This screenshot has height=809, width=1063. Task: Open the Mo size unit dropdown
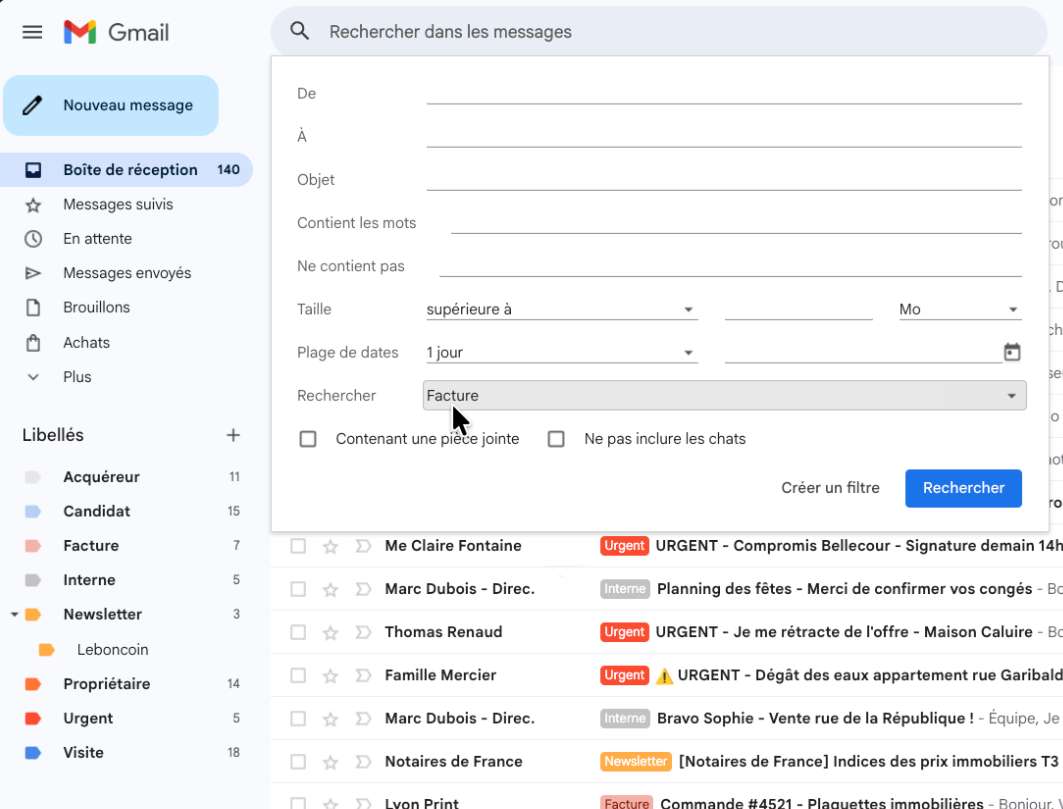pyautogui.click(x=958, y=310)
